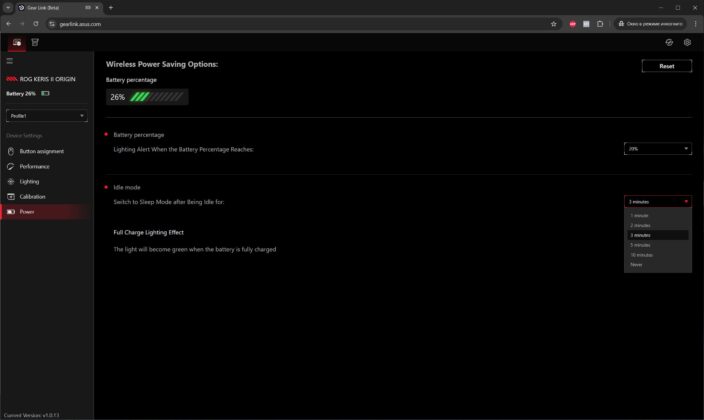Click 'Full Charge Lighting Effect' text
The width and height of the screenshot is (704, 420).
click(149, 232)
